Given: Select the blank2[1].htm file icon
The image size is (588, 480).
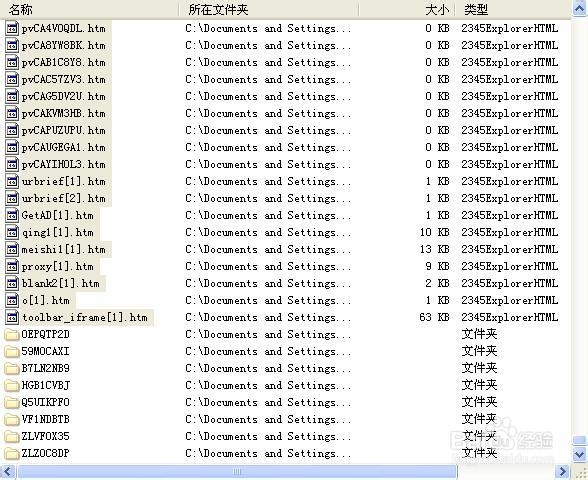Looking at the screenshot, I should pos(12,284).
